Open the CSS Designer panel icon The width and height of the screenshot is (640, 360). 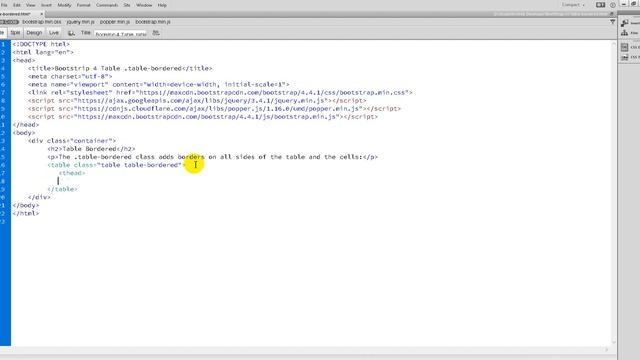(x=624, y=47)
